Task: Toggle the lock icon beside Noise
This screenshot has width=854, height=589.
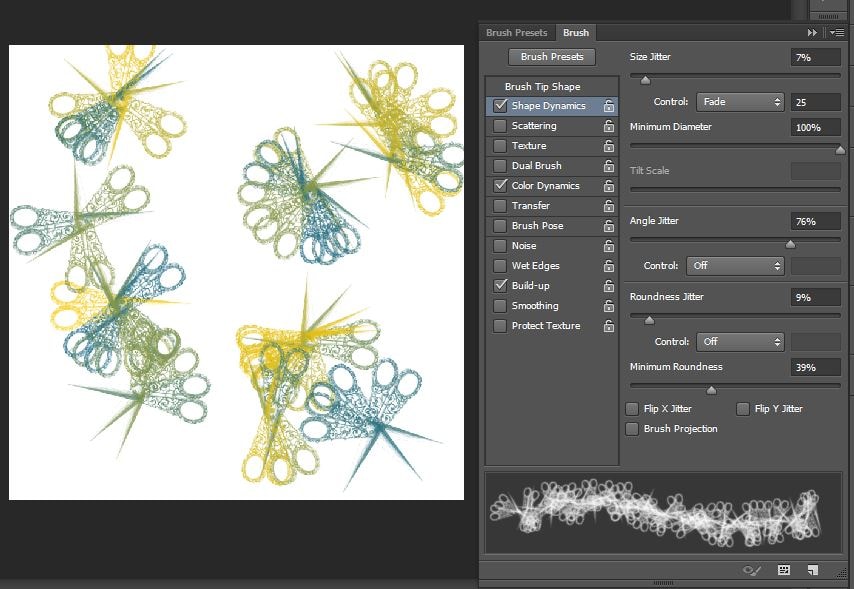Action: (x=608, y=246)
